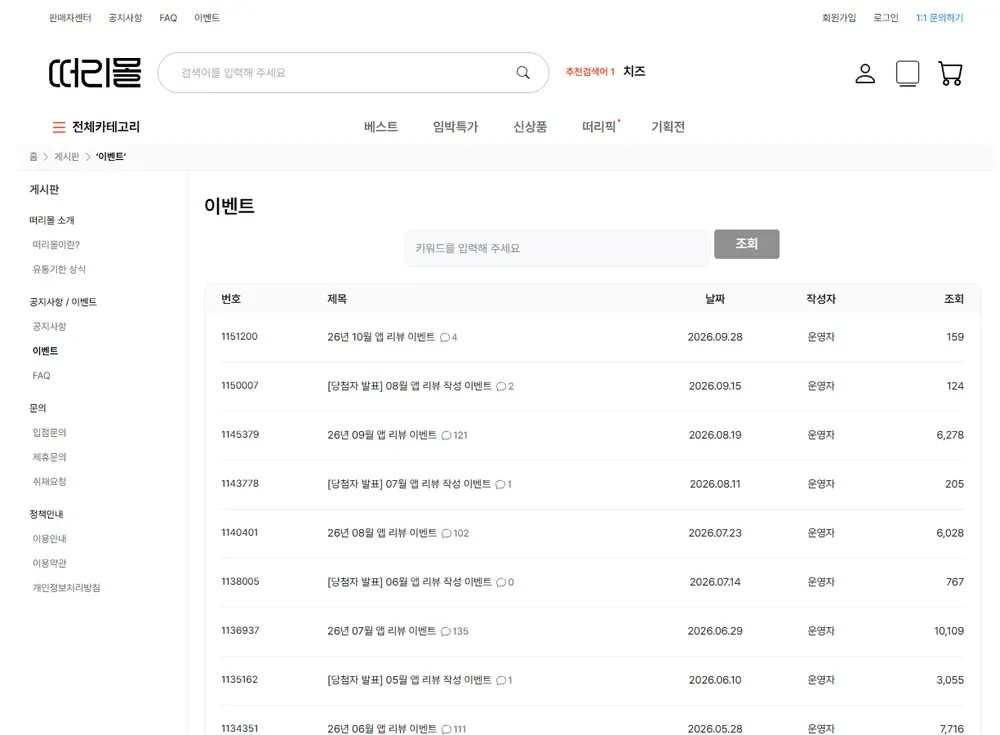Open 유통기한 상식 in the sidebar

click(59, 269)
